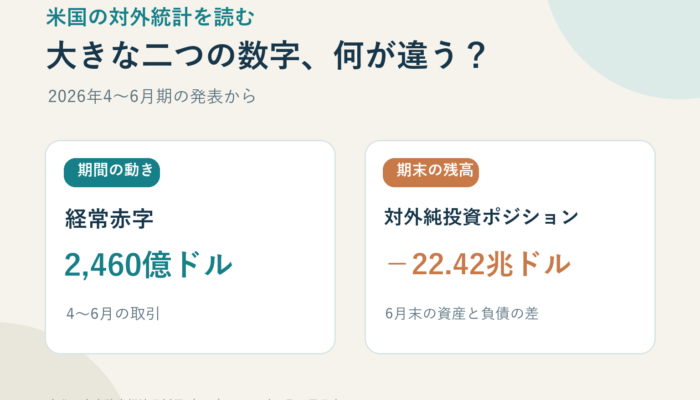Screen dimensions: 700x400
Task: Click the headline 大きな二つの数字、何が違う？
Action: pyautogui.click(x=267, y=55)
